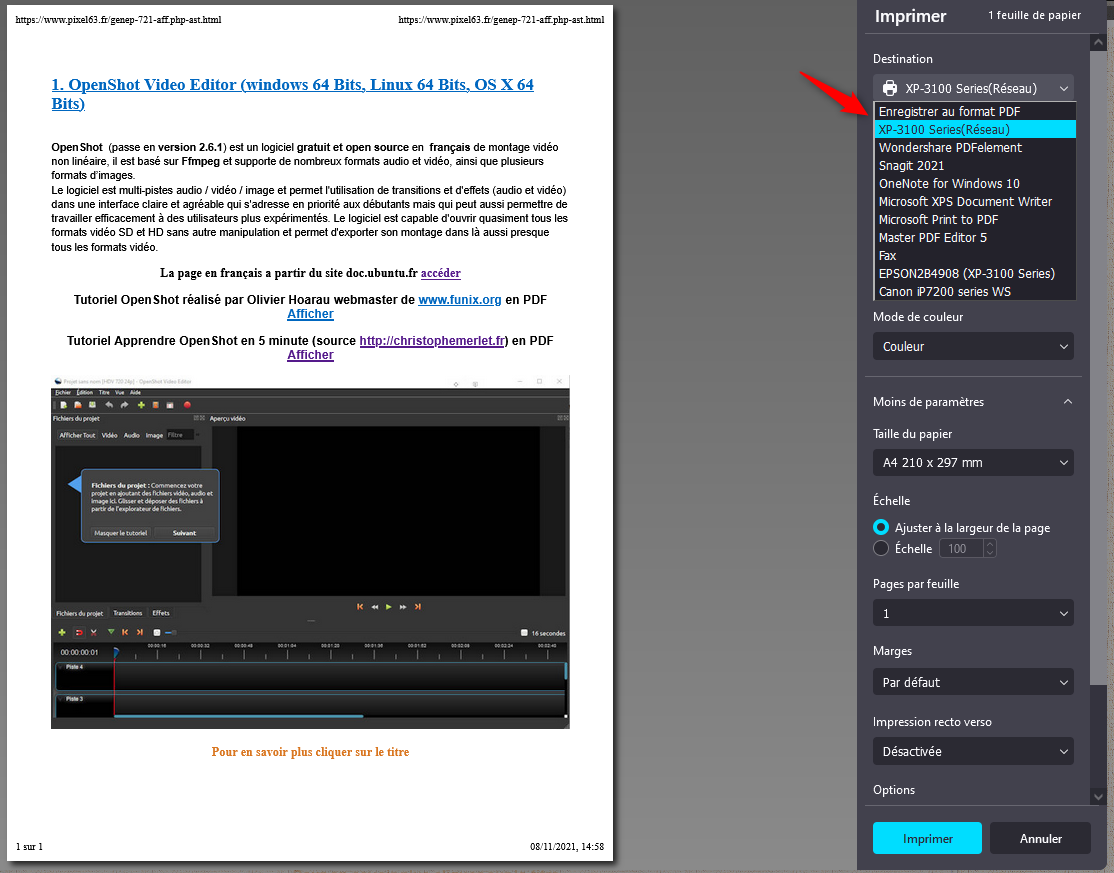Select Canon iP7200 series WS
The height and width of the screenshot is (873, 1114).
point(975,291)
